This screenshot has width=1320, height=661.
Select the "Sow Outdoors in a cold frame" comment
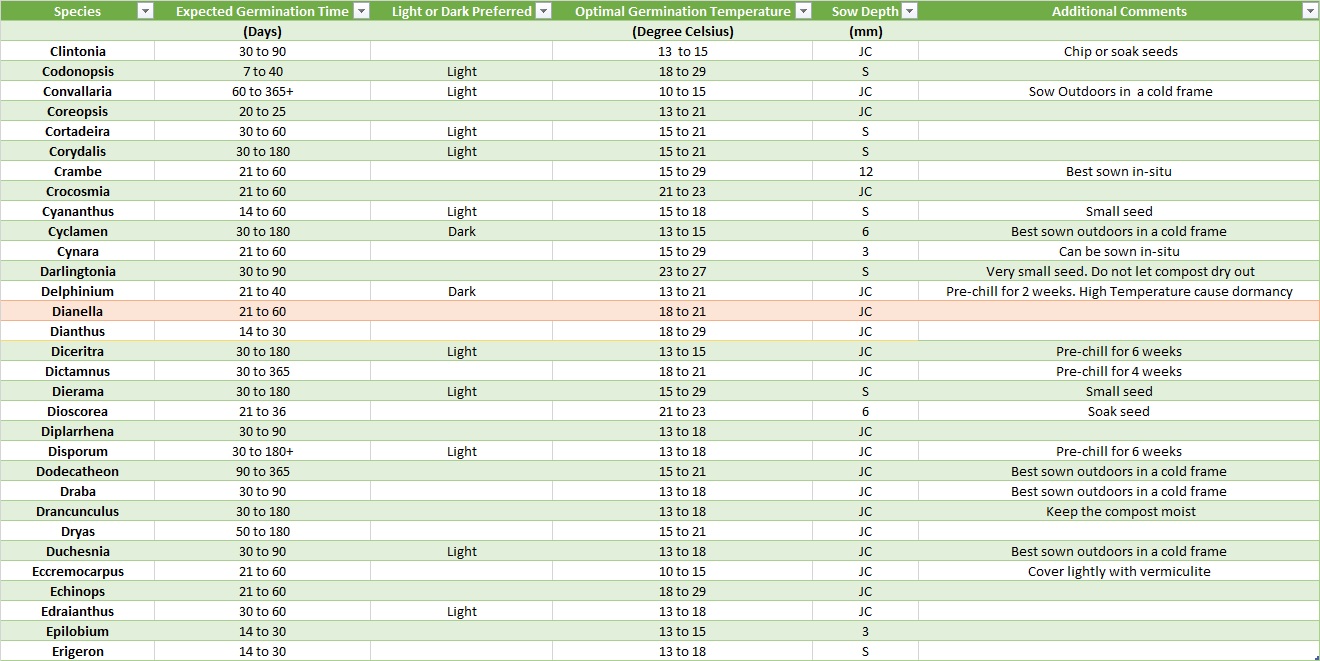1119,91
